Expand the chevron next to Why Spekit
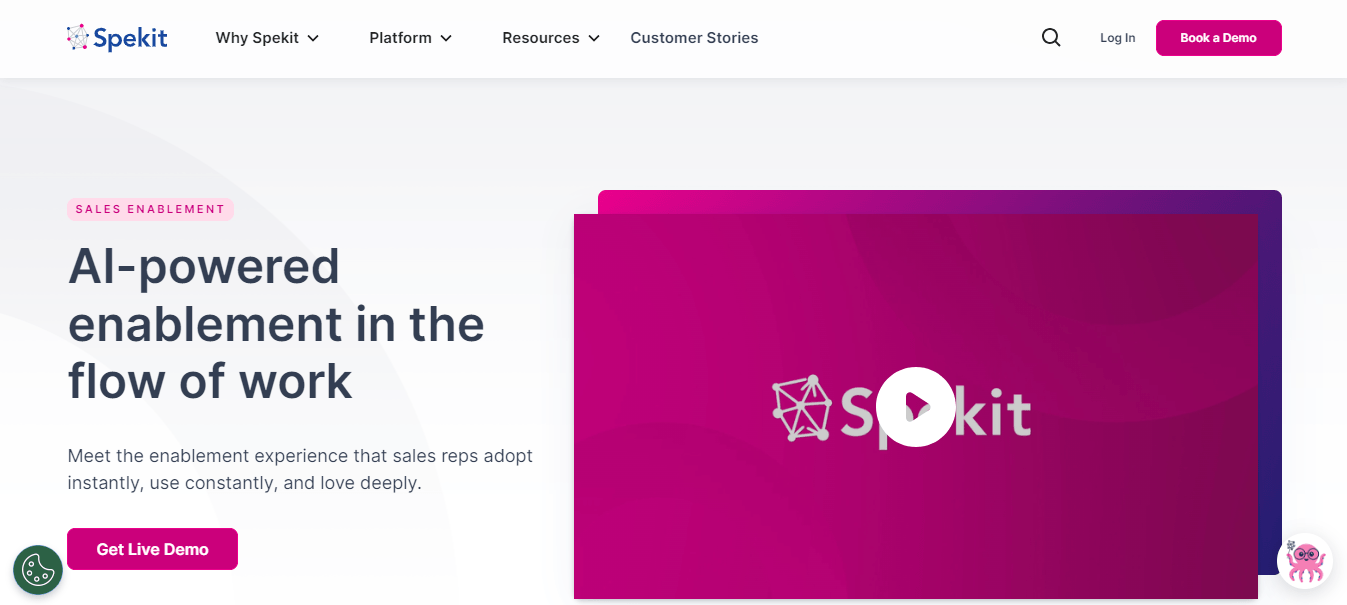The height and width of the screenshot is (605, 1347). (313, 38)
